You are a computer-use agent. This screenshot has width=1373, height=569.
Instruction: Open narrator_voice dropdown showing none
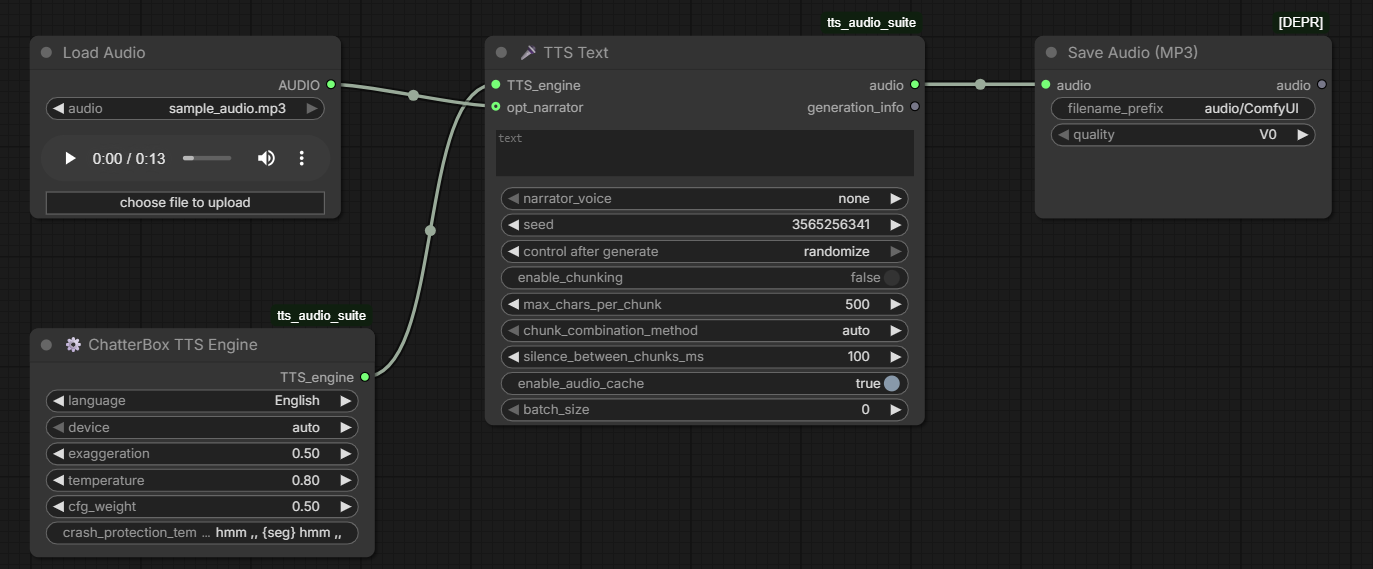[x=705, y=199]
